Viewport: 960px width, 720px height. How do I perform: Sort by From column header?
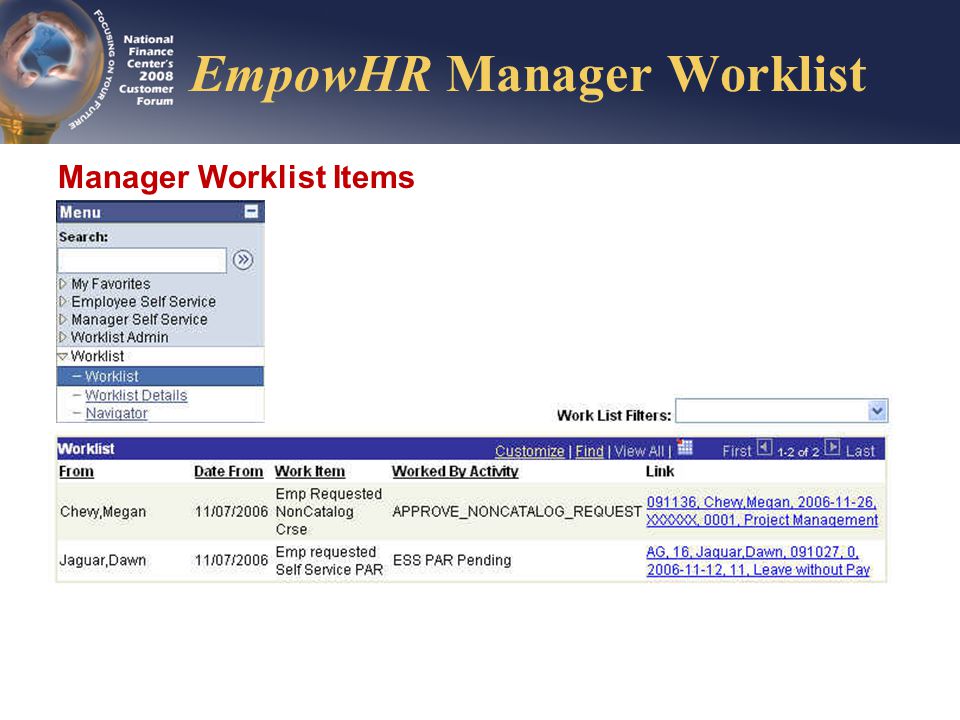click(x=77, y=471)
